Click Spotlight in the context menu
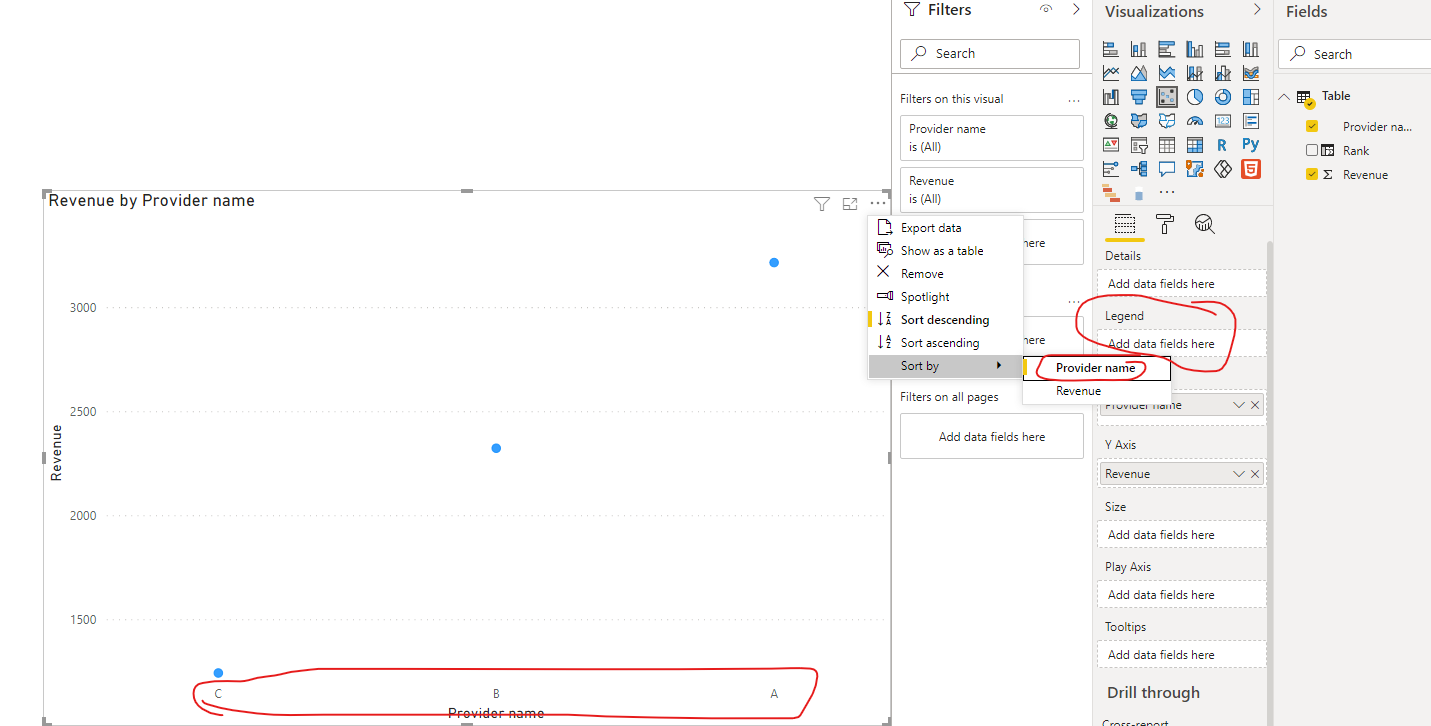 pos(945,297)
